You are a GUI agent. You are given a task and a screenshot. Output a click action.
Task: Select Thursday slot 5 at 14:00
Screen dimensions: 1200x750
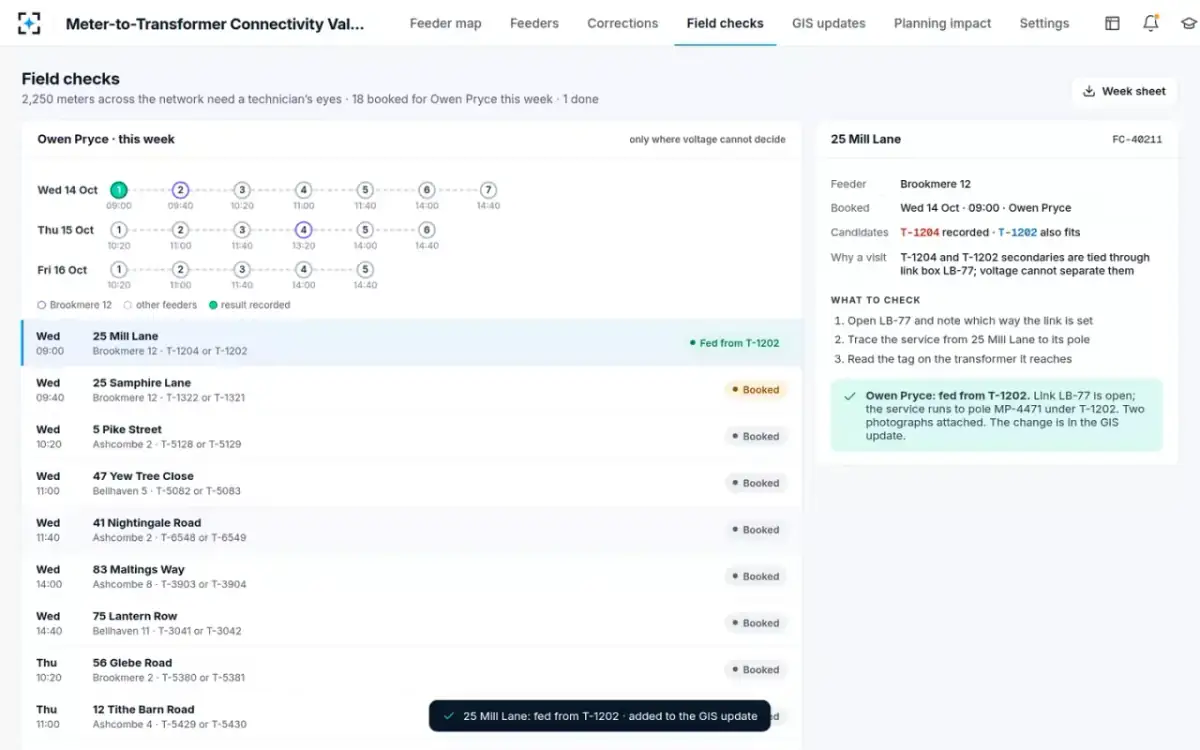365,230
